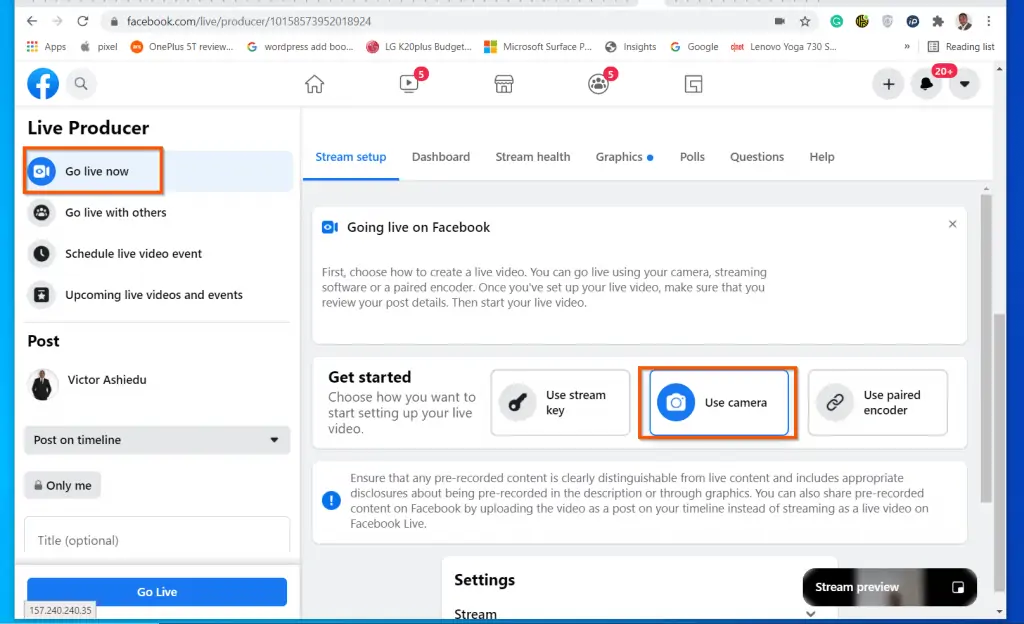Choose Use paired encoder option
1024x624 pixels.
878,403
